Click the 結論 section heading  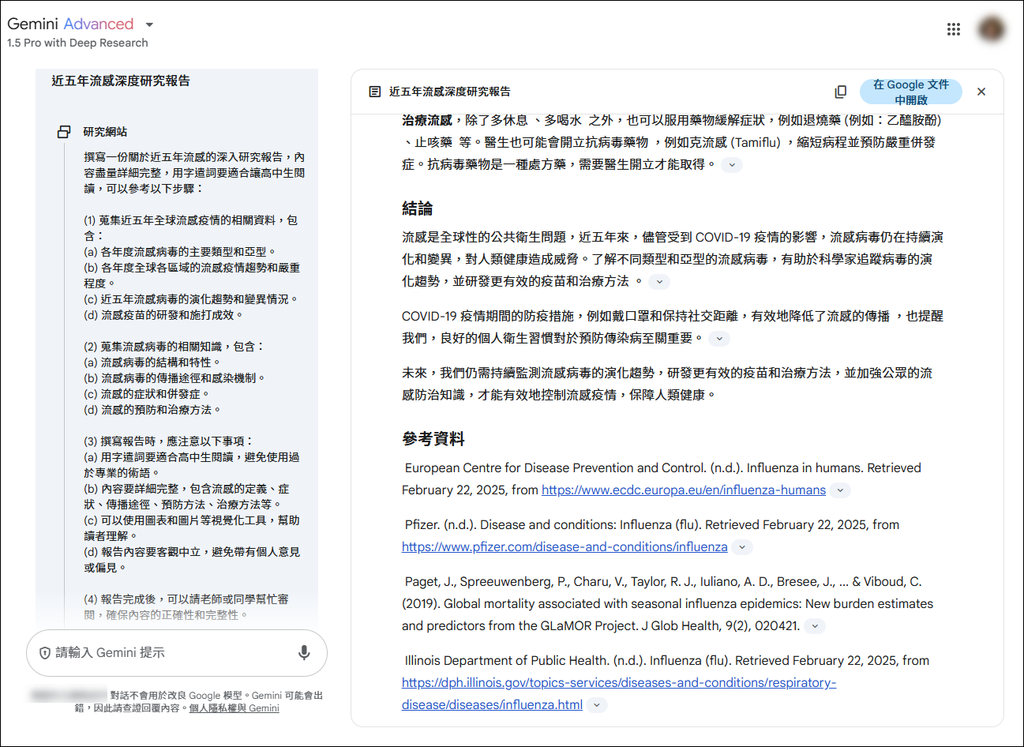pyautogui.click(x=417, y=209)
